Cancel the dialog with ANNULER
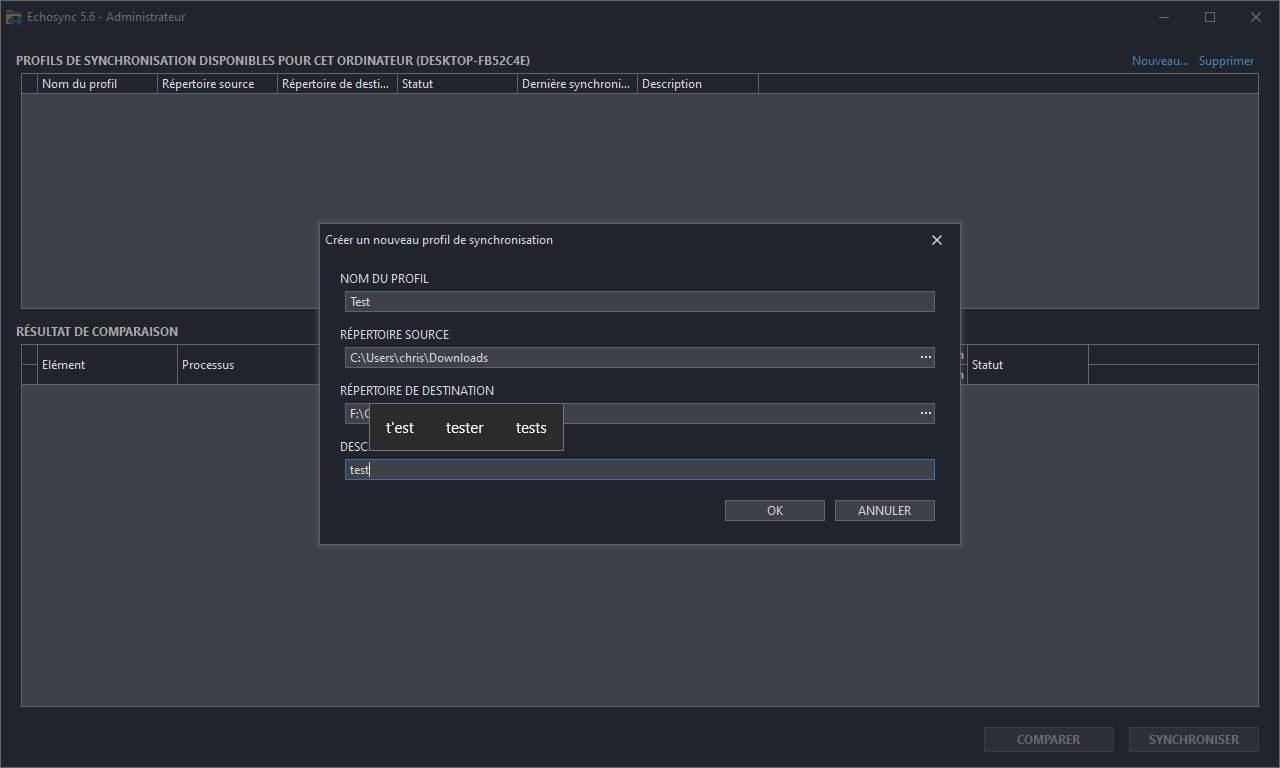The image size is (1280, 768). [884, 510]
